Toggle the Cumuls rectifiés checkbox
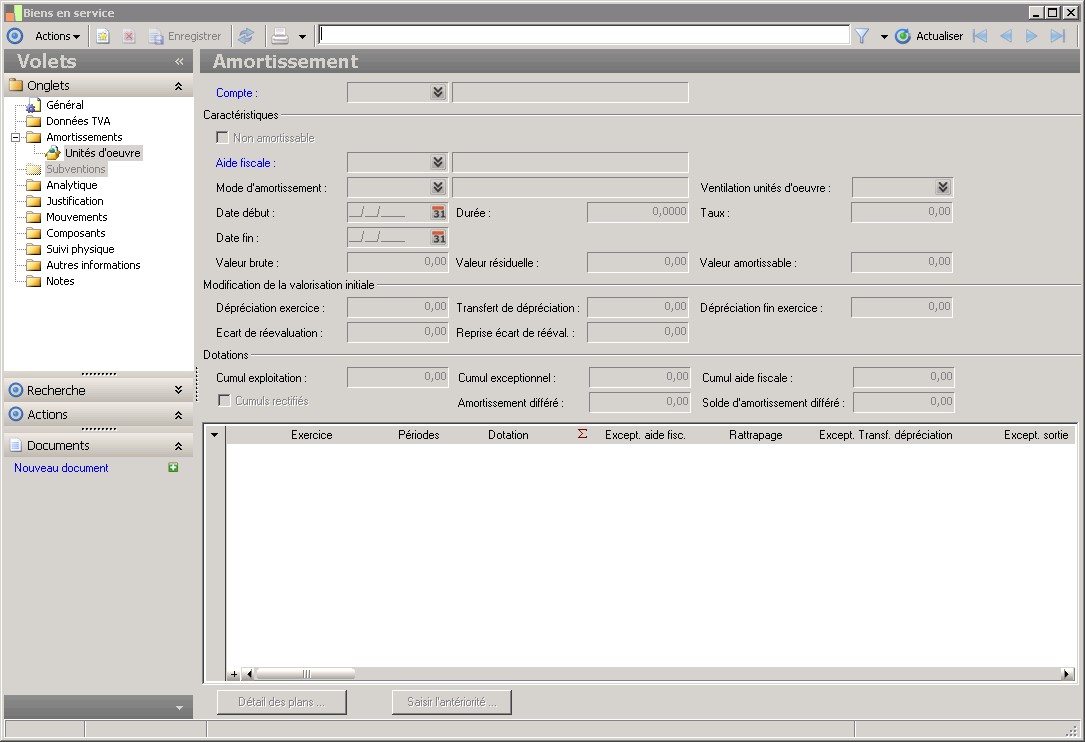This screenshot has width=1085, height=742. pos(225,401)
